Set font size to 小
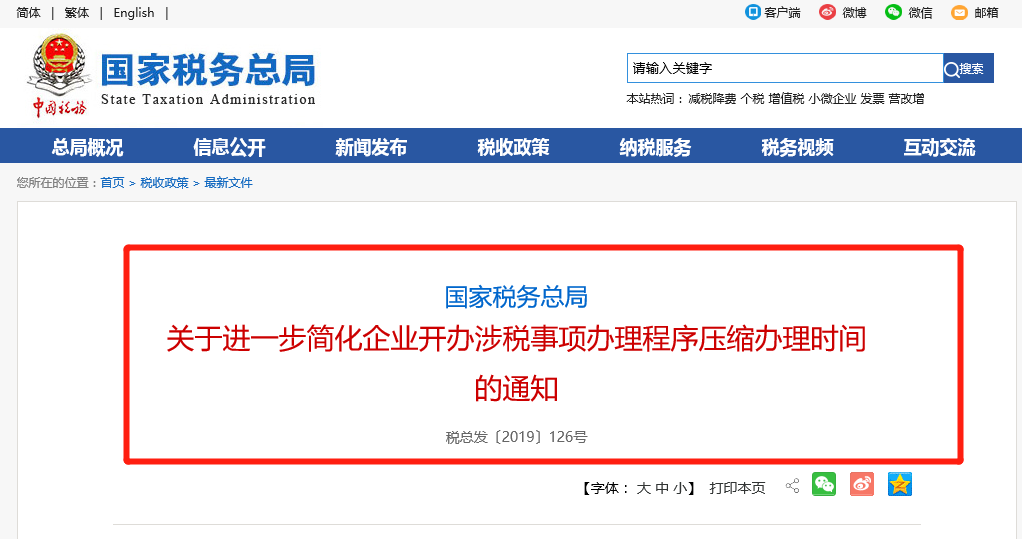1022x539 pixels. click(x=680, y=488)
